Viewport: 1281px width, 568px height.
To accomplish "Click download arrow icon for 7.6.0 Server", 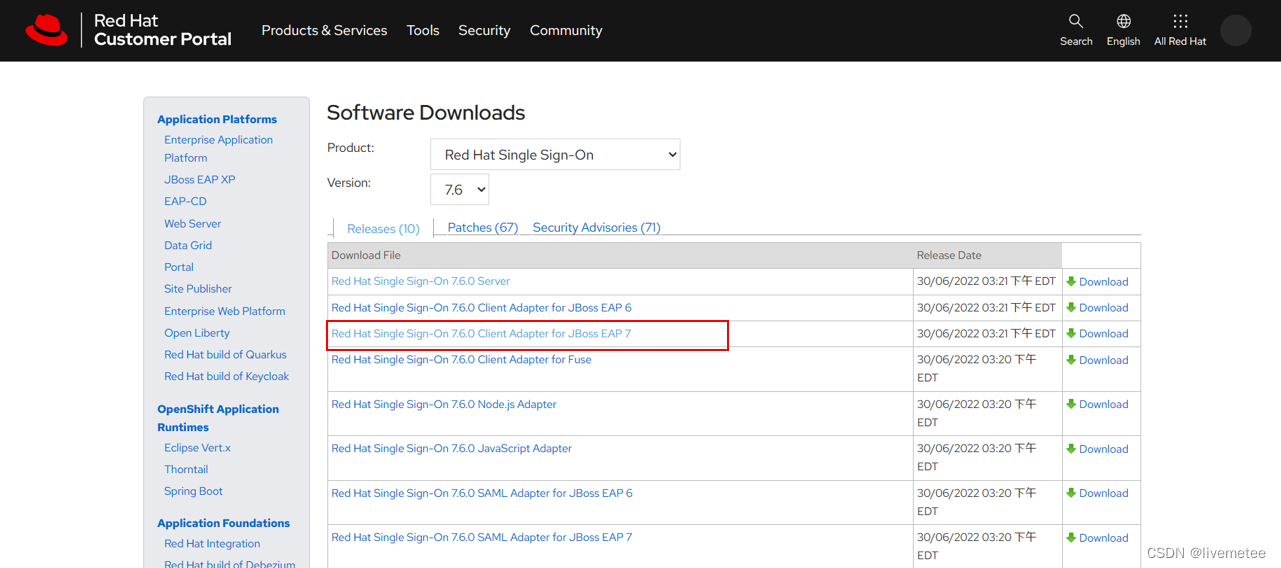I will 1071,281.
